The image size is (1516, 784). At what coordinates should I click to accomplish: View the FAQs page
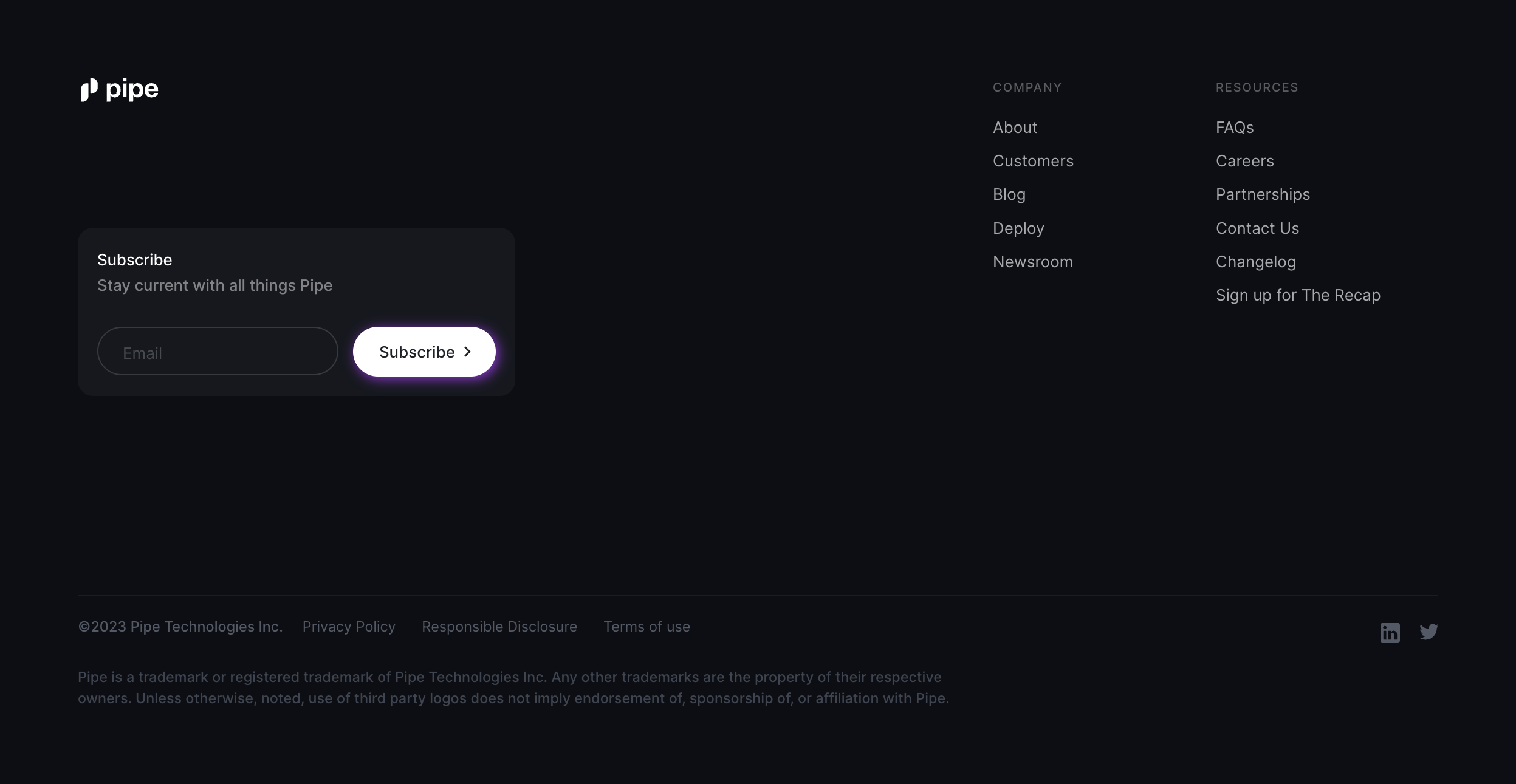[x=1234, y=127]
